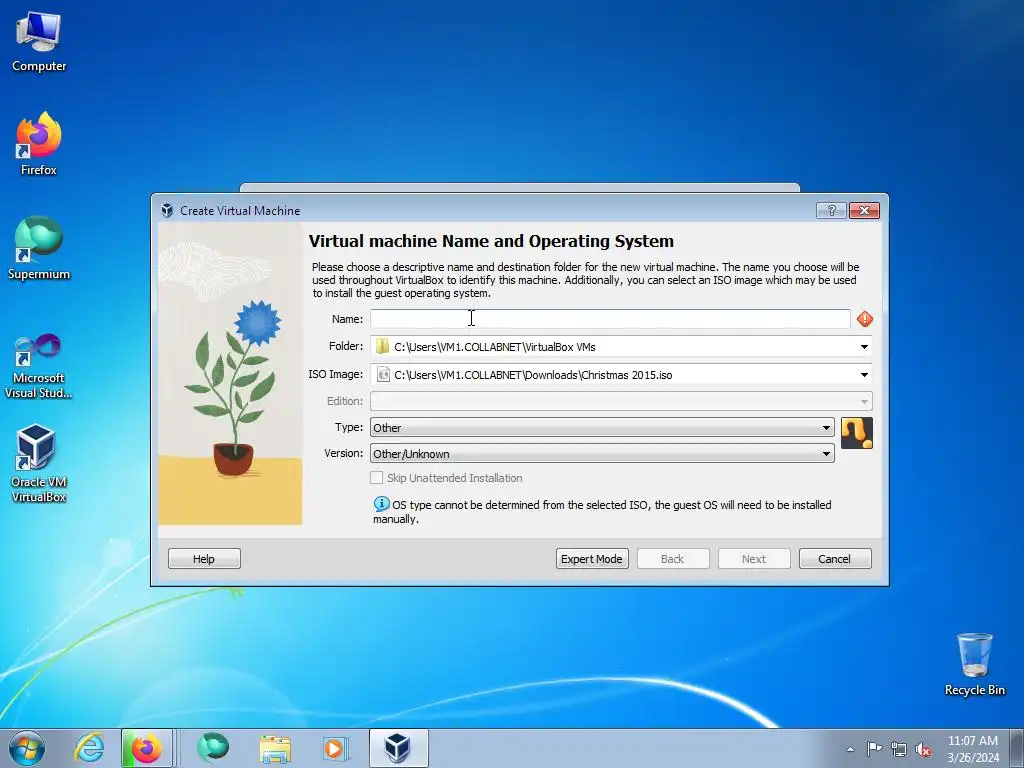This screenshot has width=1024, height=768.
Task: Click the Back button
Action: pos(673,559)
